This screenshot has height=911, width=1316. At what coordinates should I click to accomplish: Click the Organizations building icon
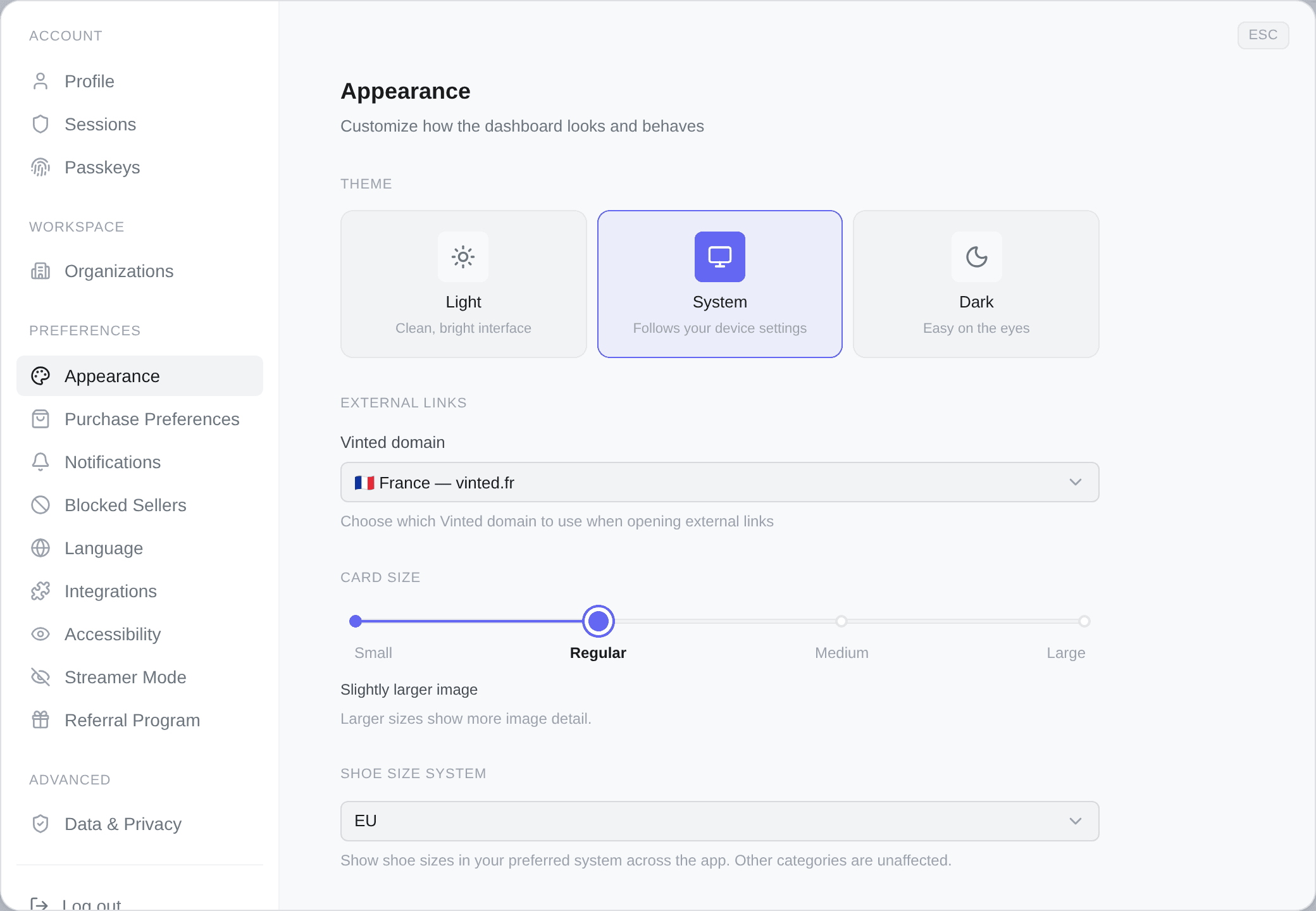[x=40, y=271]
